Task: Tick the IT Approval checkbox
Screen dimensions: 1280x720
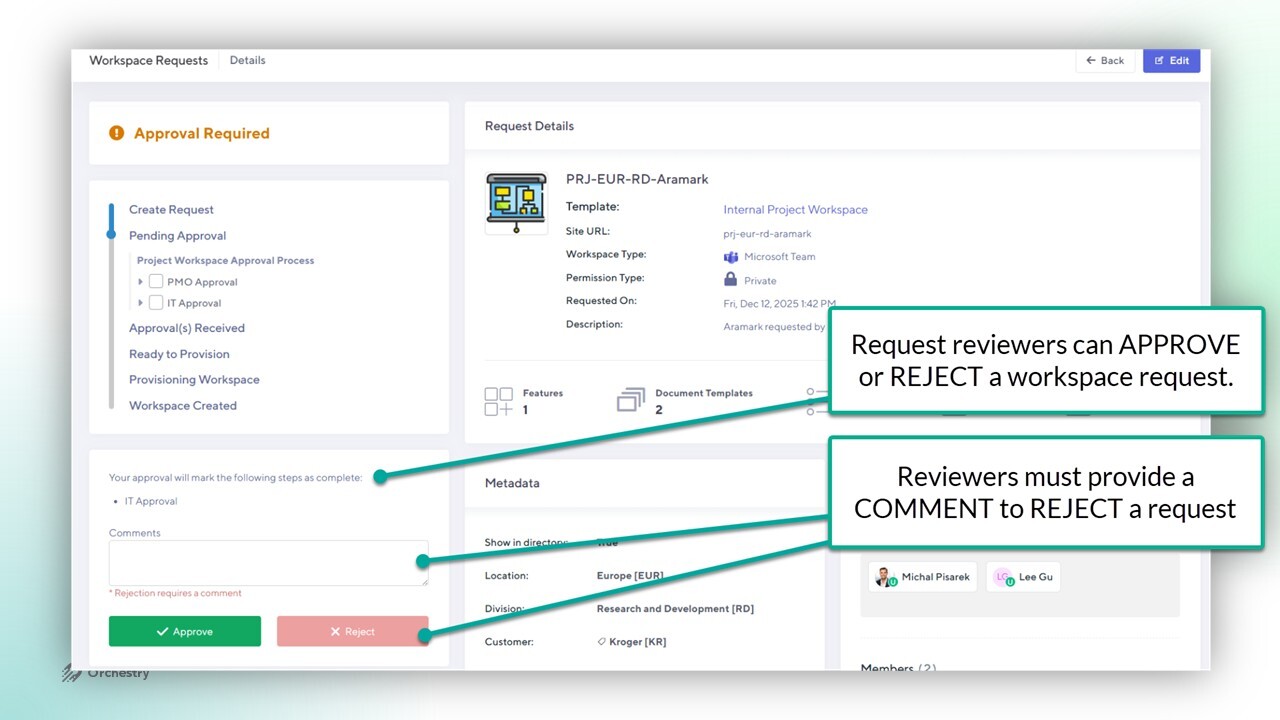Action: tap(156, 303)
